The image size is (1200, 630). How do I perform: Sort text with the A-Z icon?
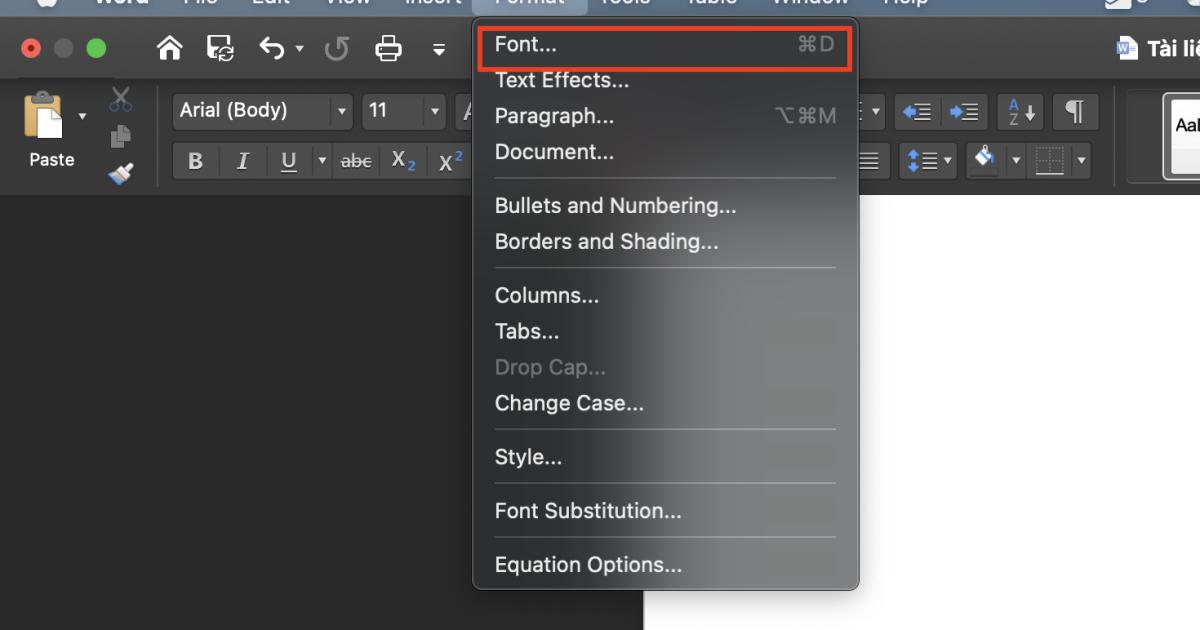click(x=1019, y=112)
